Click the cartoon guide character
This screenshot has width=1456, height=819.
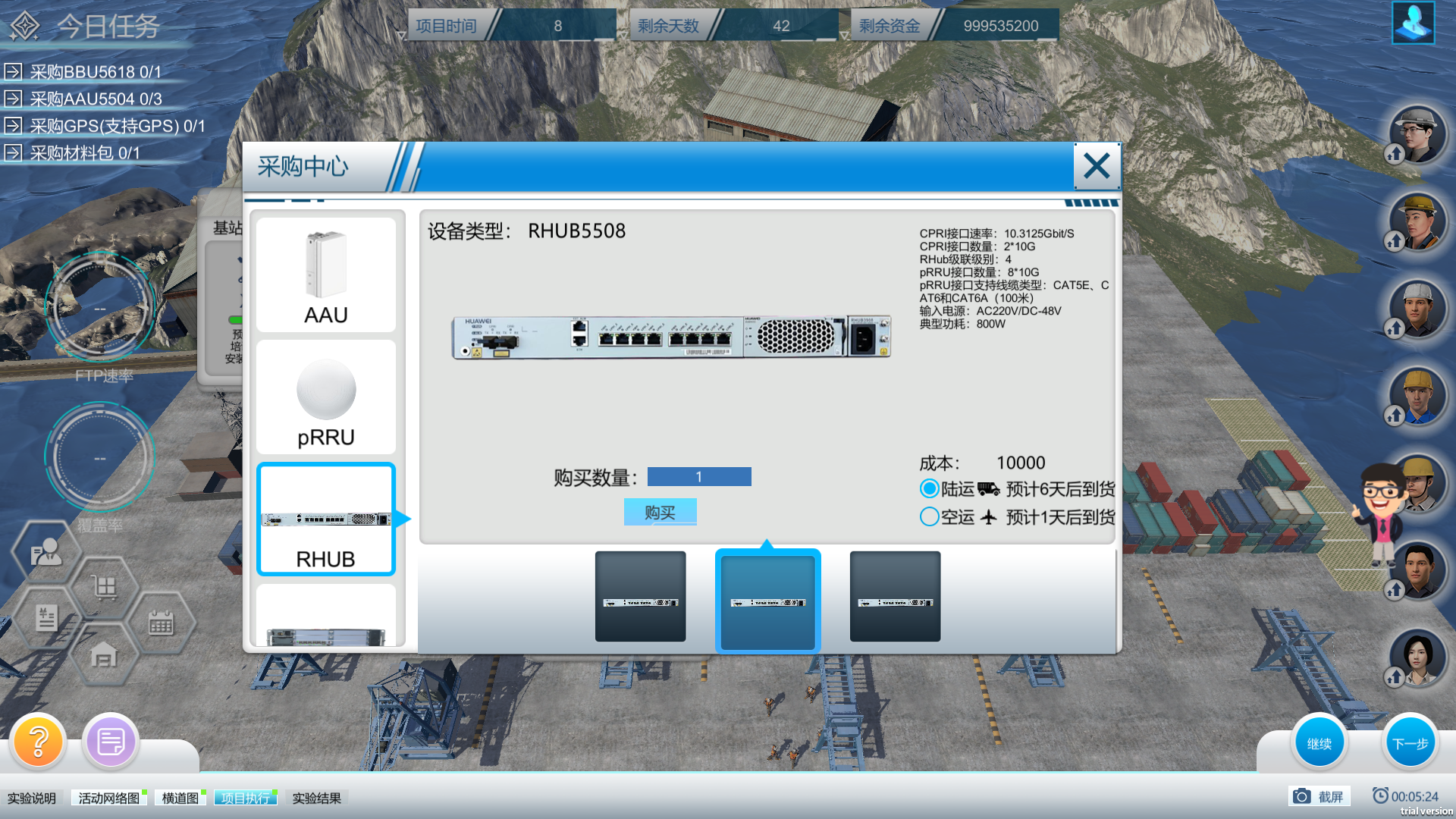coord(1382,516)
